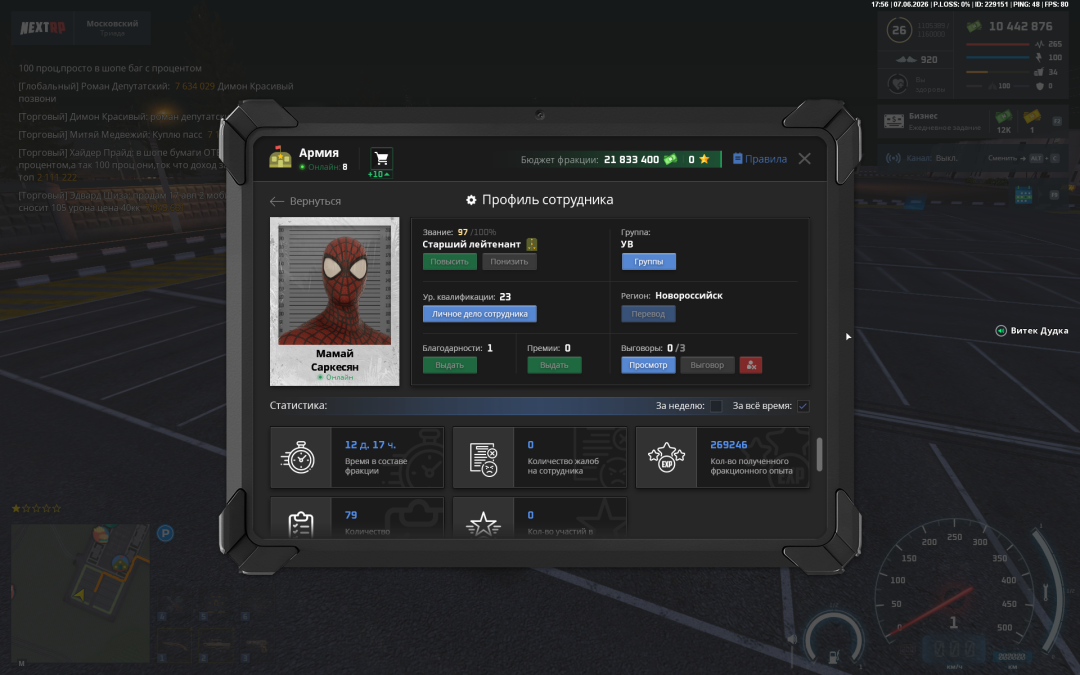Click the chat message from Роман Депутатский
This screenshot has height=675, width=1080.
pos(156,92)
